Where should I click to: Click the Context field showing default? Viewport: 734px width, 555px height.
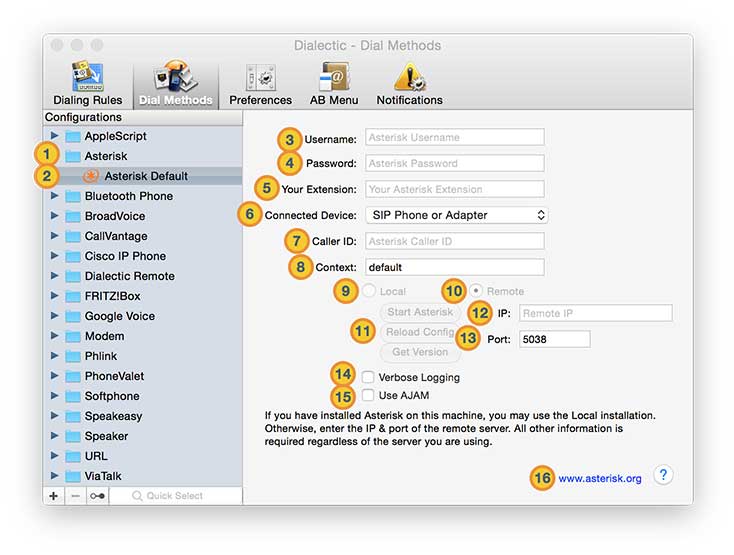[x=455, y=267]
